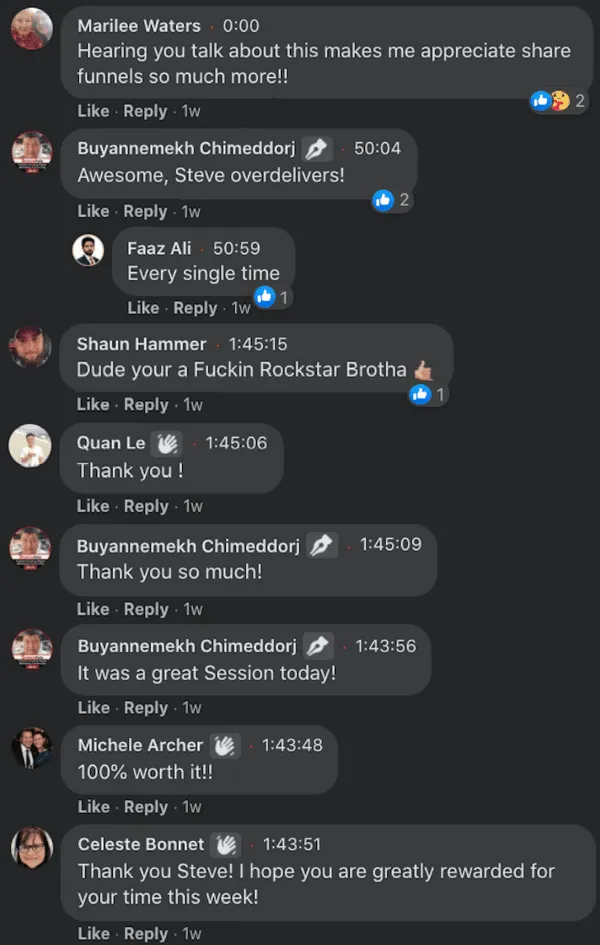Screen dimensions: 600x945
Task: Click the like reaction icon on 'Awesome, Steve overdelivers!'
Action: tap(383, 200)
